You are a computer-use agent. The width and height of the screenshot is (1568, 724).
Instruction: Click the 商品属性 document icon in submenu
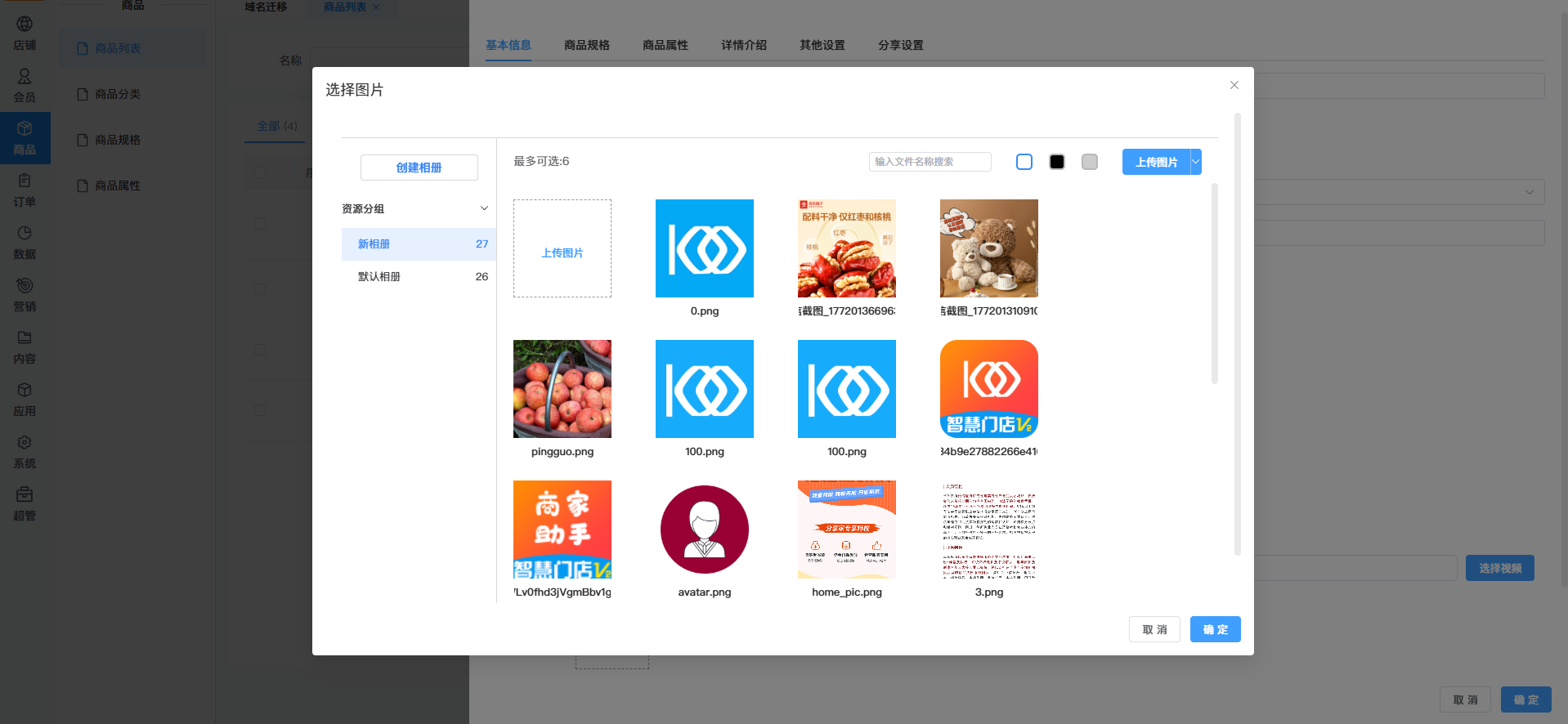pyautogui.click(x=83, y=185)
